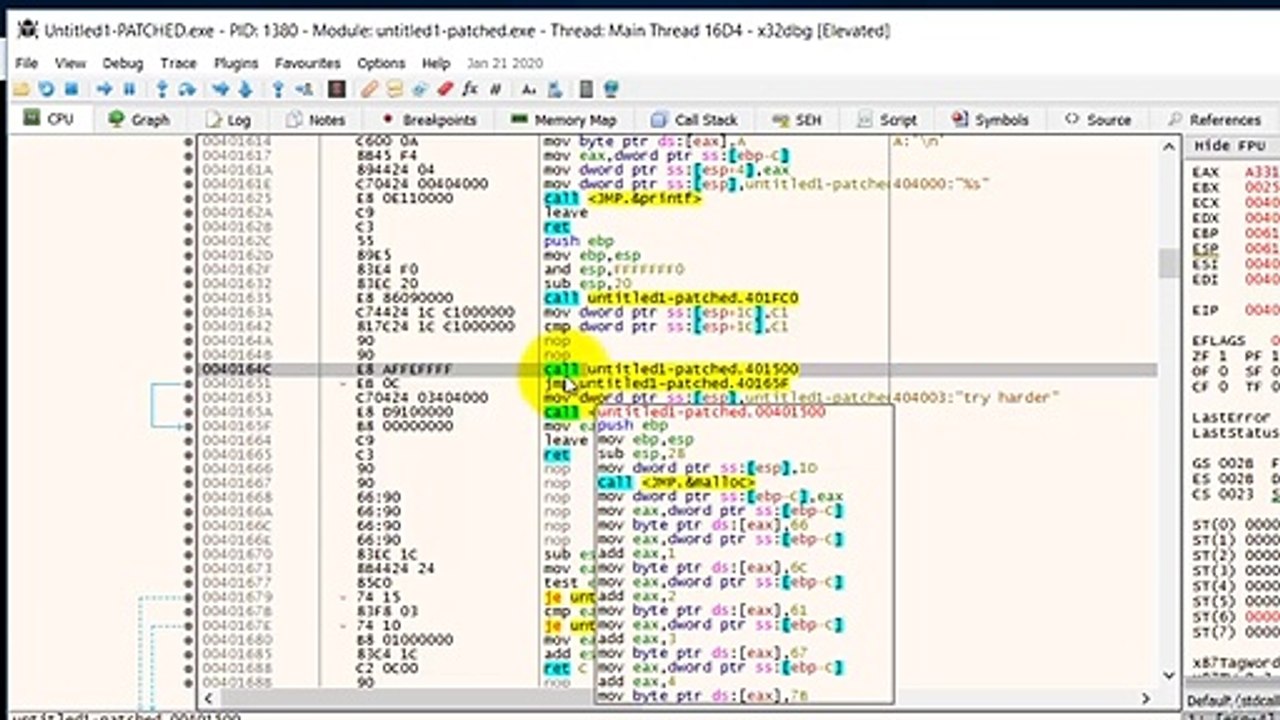The image size is (1280, 720).
Task: Click the Trace Into toolbar icon
Action: tap(220, 89)
